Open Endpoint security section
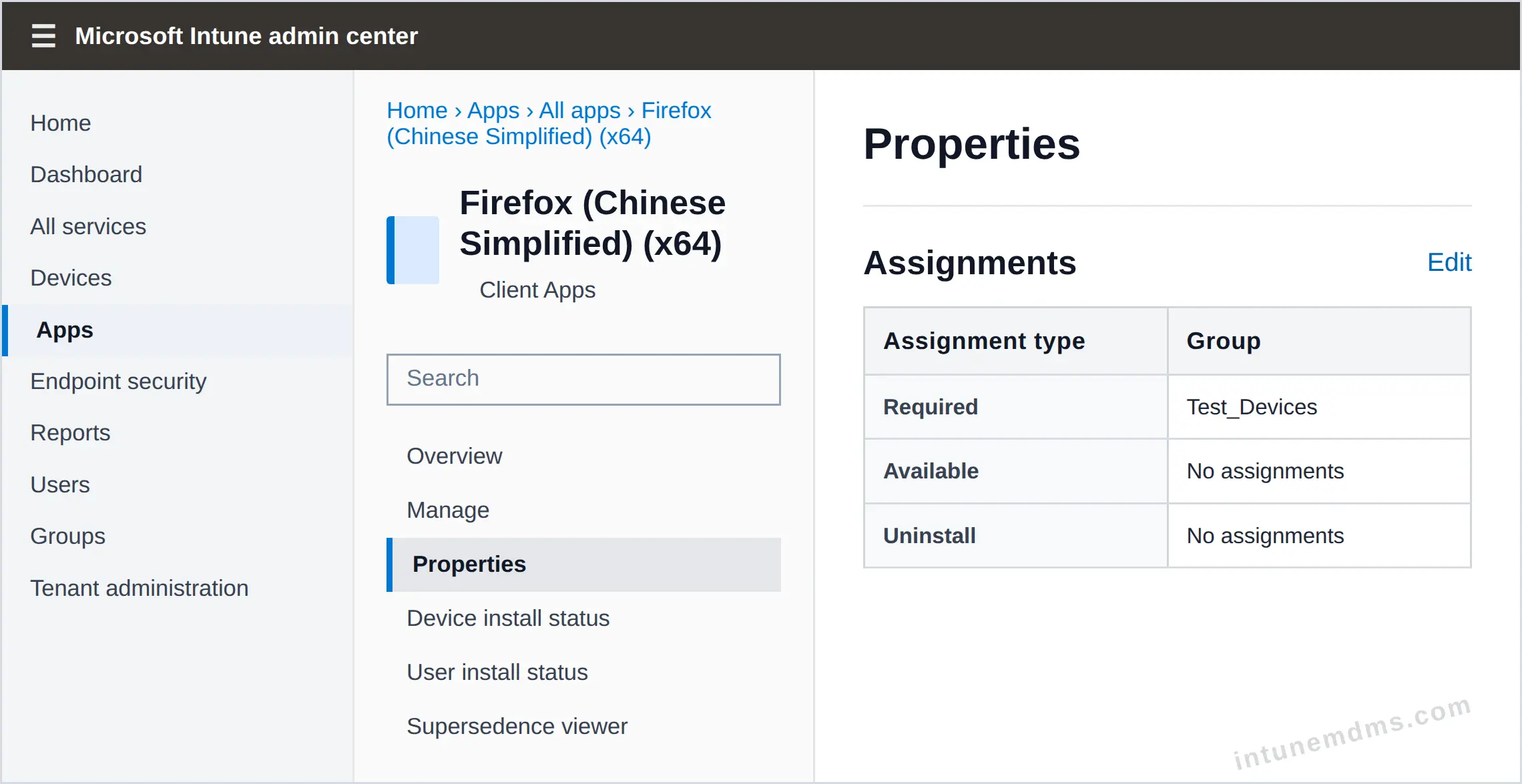1522x784 pixels. [118, 382]
